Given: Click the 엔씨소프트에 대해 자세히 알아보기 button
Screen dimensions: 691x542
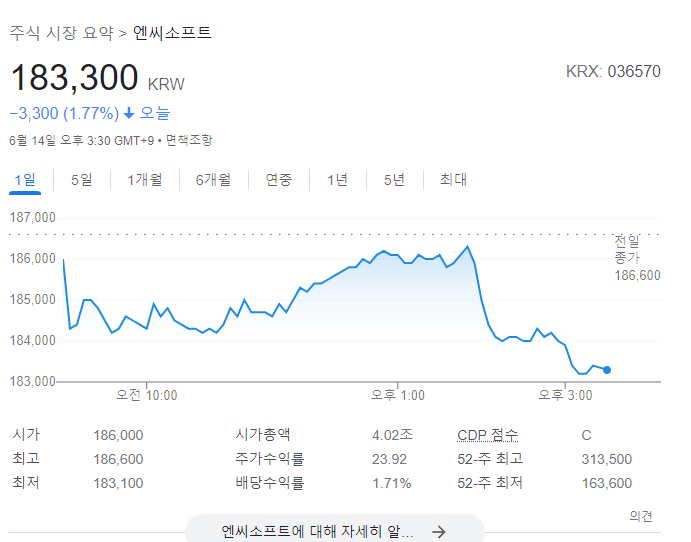Looking at the screenshot, I should click(318, 532).
